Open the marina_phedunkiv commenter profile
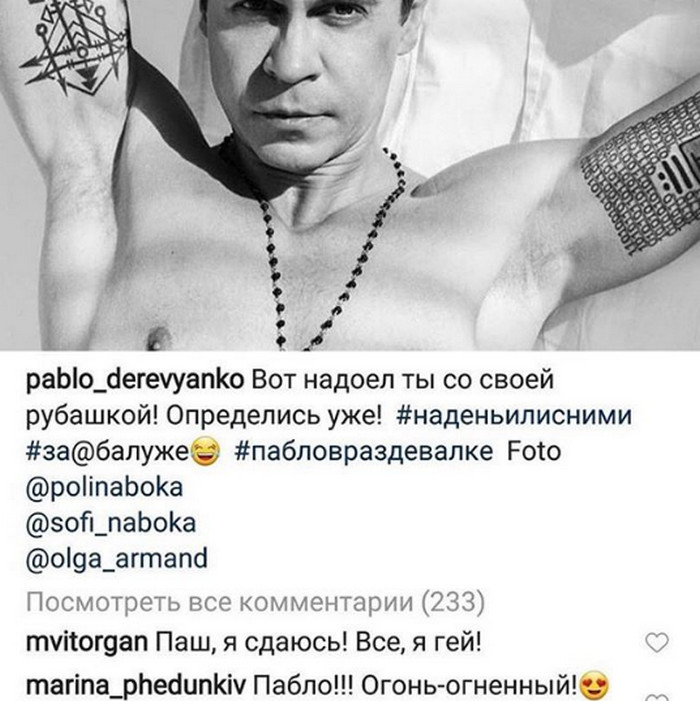700x701 pixels. [136, 686]
